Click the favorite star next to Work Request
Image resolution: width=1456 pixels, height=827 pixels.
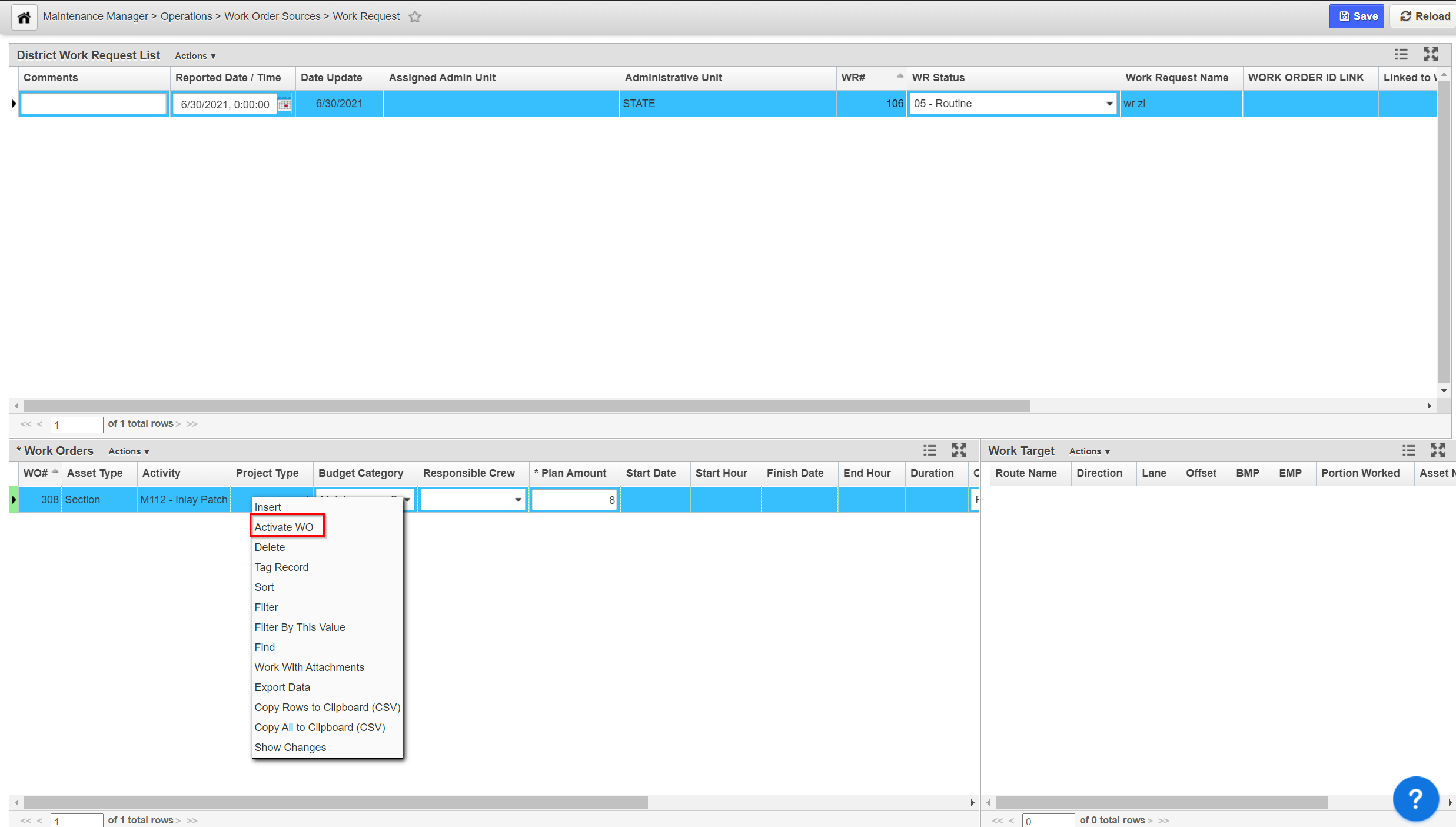coord(415,17)
